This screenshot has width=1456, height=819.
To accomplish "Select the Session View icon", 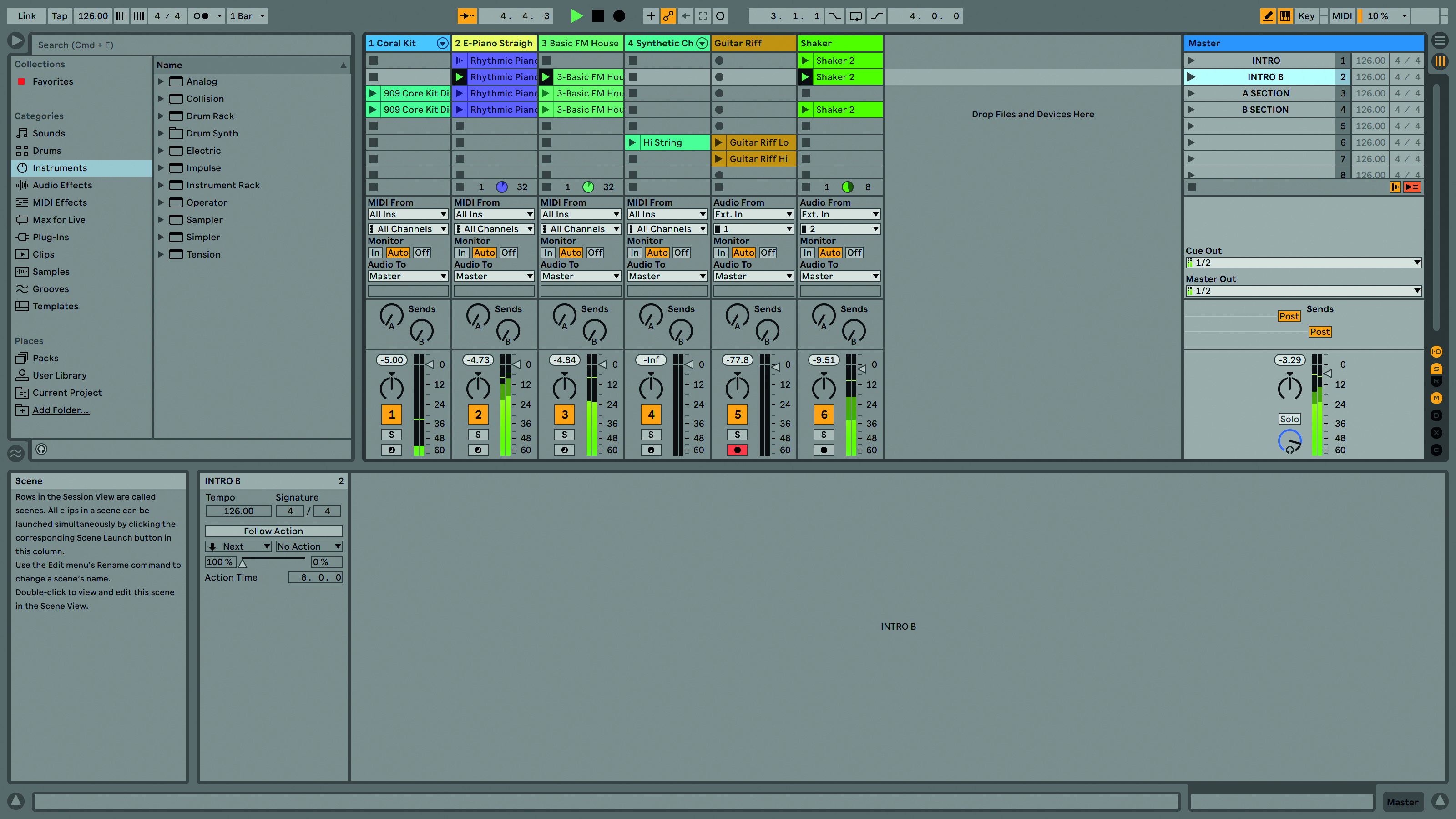I will point(1440,61).
